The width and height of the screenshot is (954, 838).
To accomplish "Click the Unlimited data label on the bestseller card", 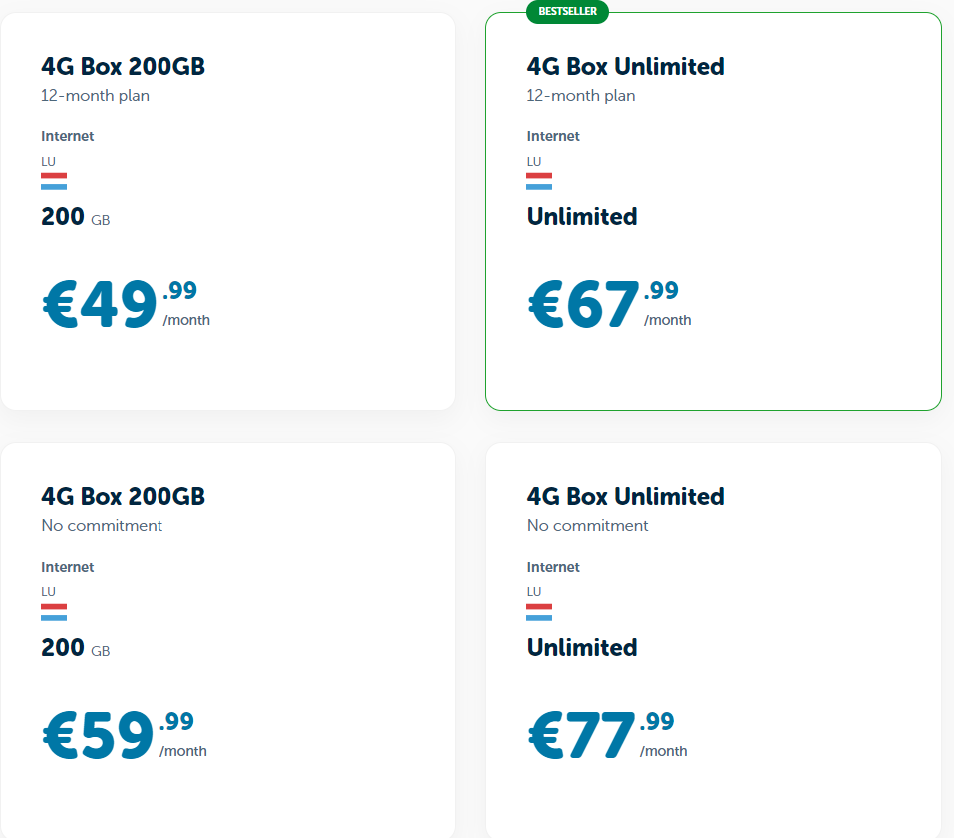I will 582,217.
